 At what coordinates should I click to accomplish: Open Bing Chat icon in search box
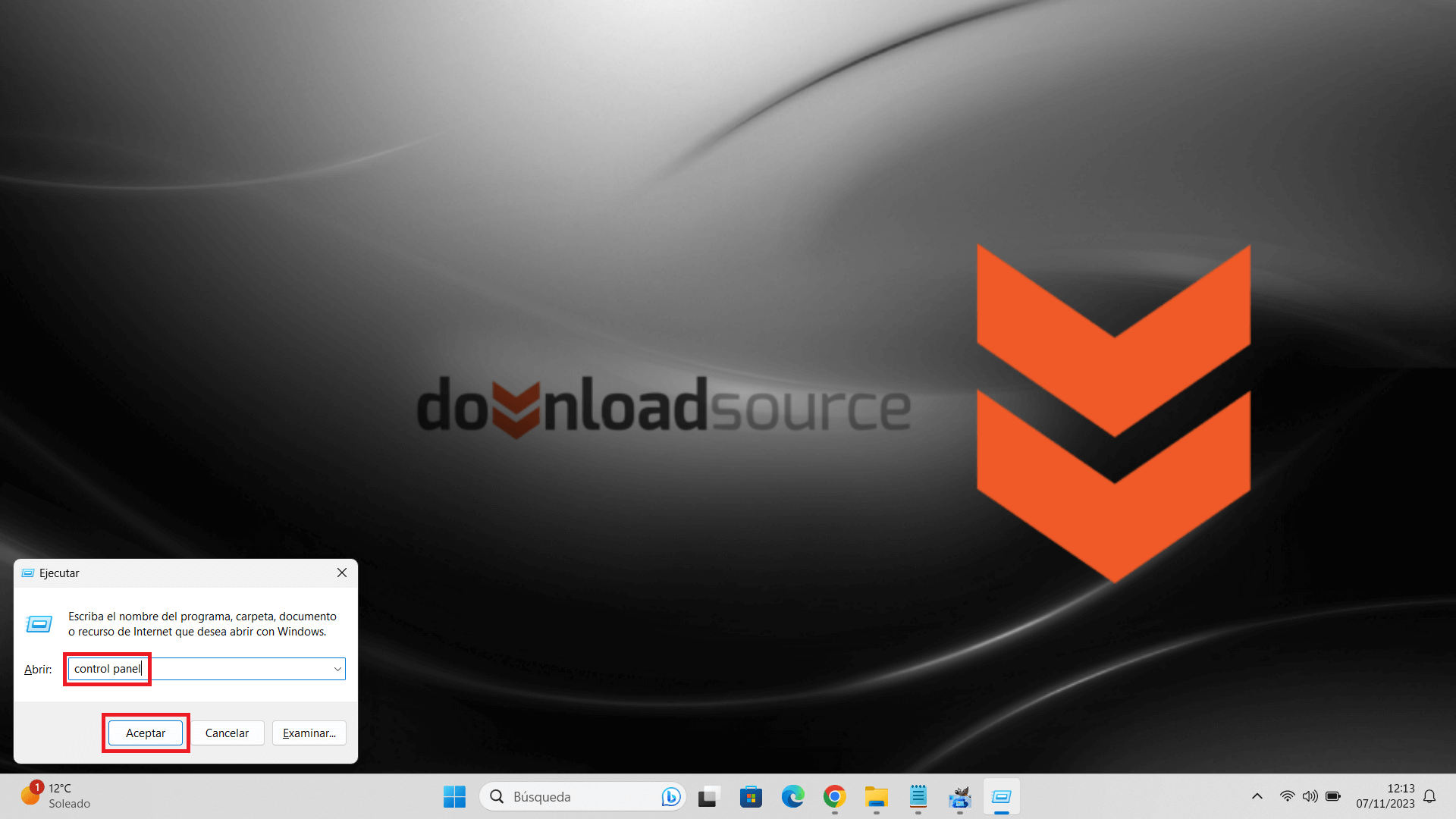[670, 796]
